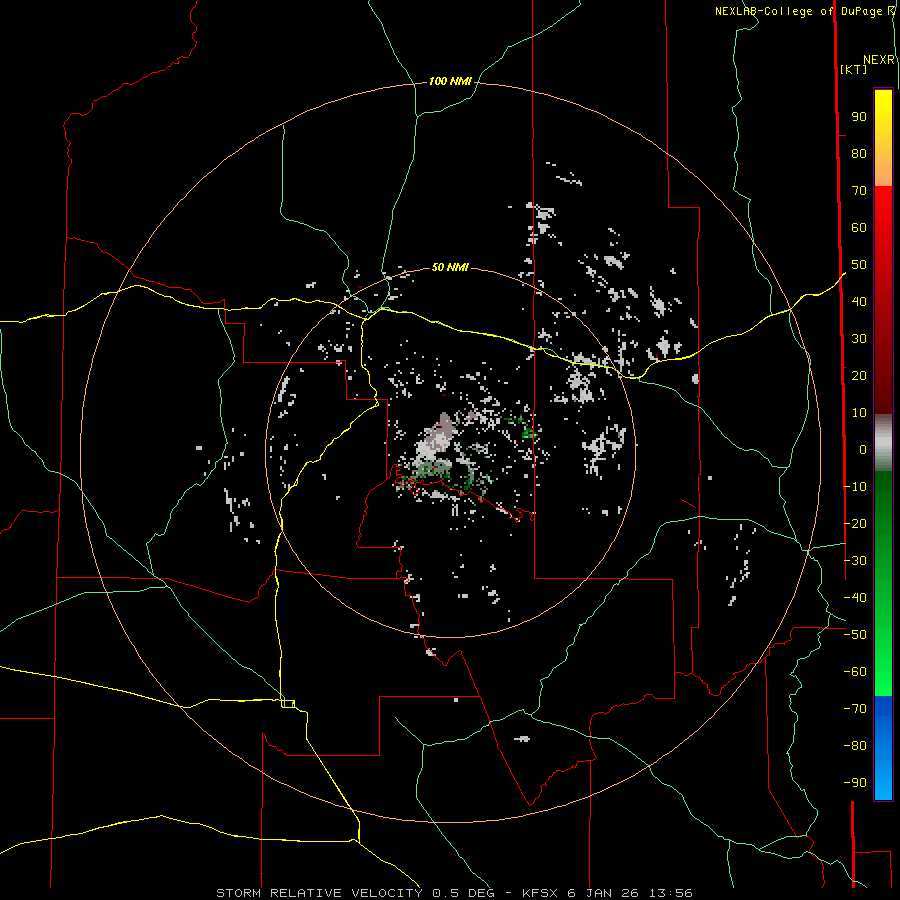
Task: Click the 80 value on the velocity scale
Action: tap(859, 154)
